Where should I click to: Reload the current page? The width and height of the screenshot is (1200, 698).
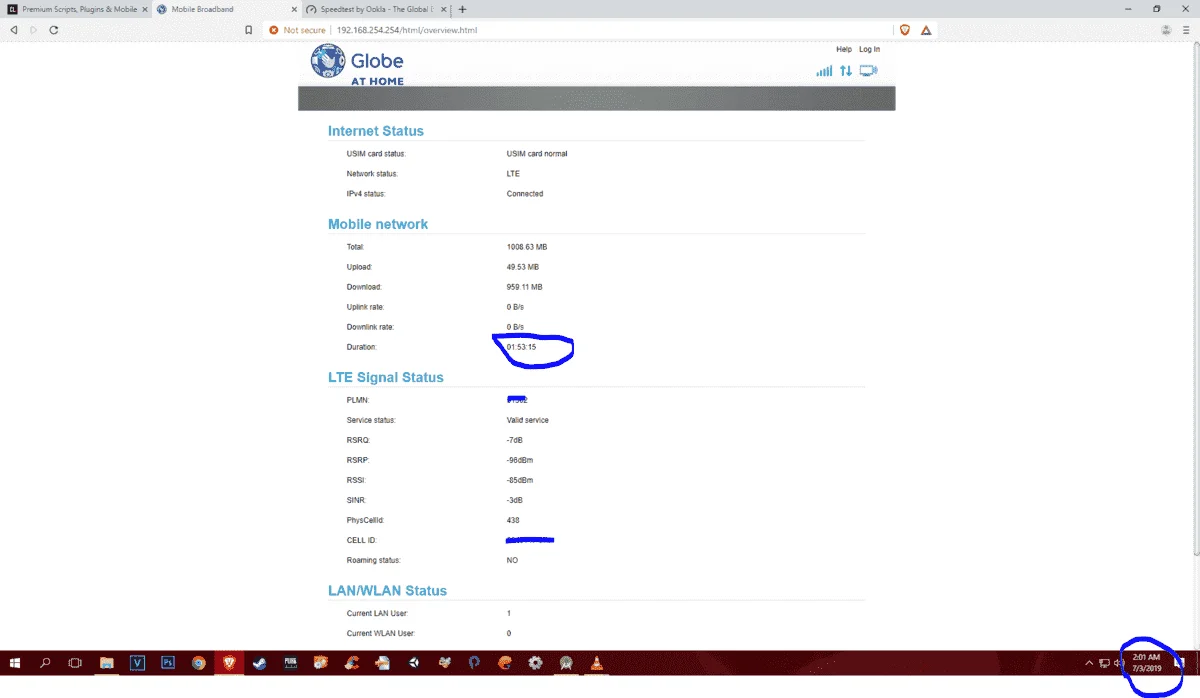click(x=53, y=30)
